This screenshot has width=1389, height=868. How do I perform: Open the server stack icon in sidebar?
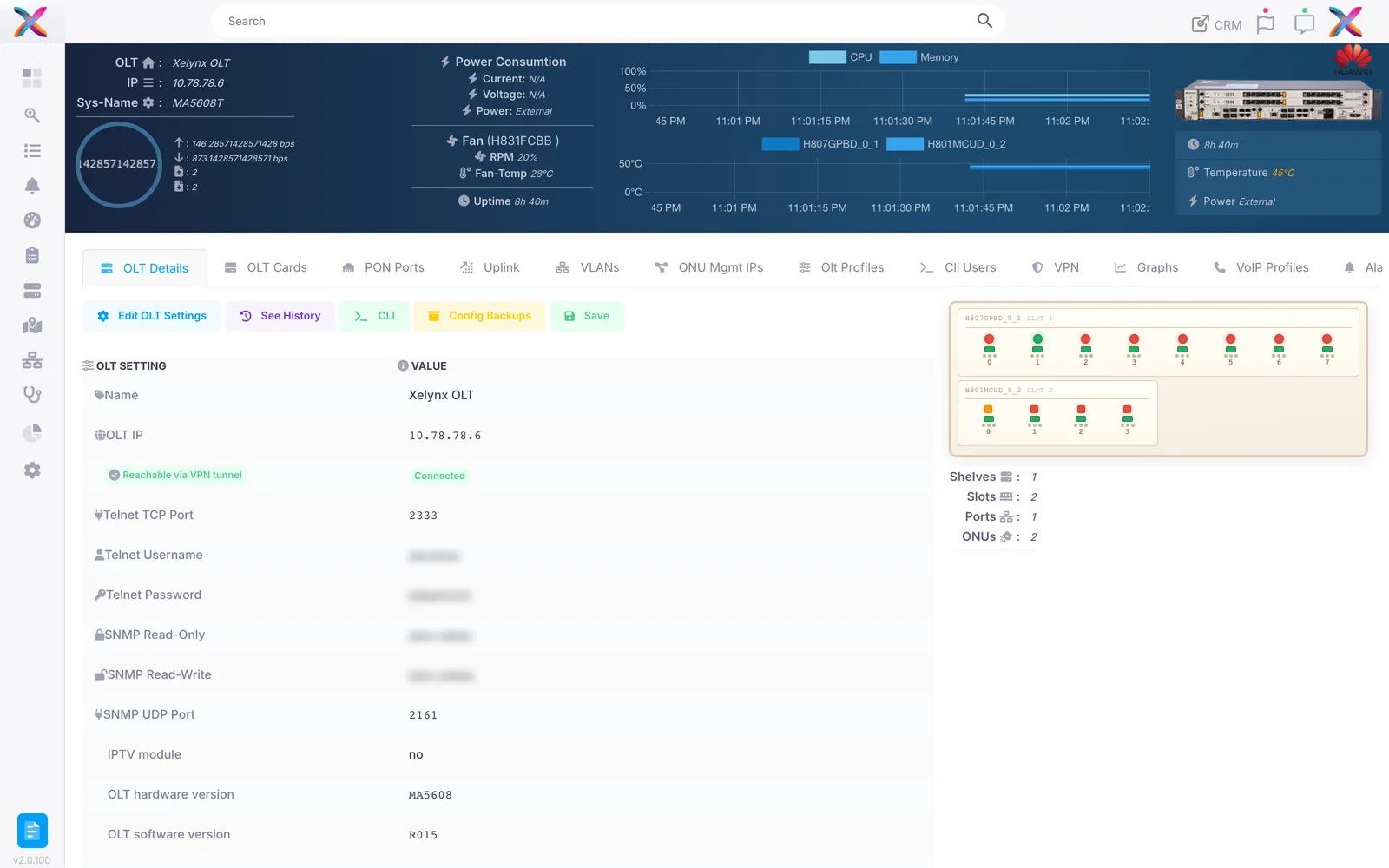tap(32, 290)
